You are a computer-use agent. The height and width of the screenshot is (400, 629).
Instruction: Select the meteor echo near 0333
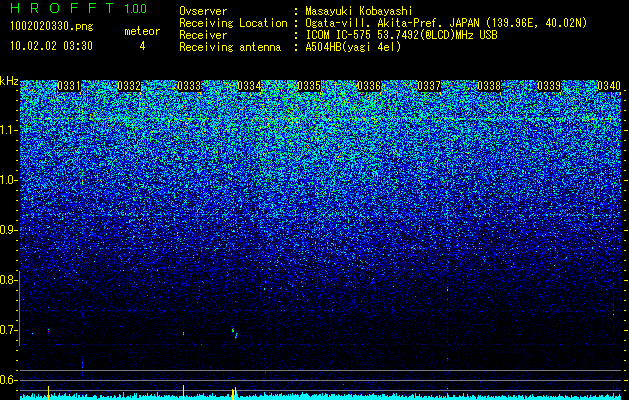click(x=183, y=333)
